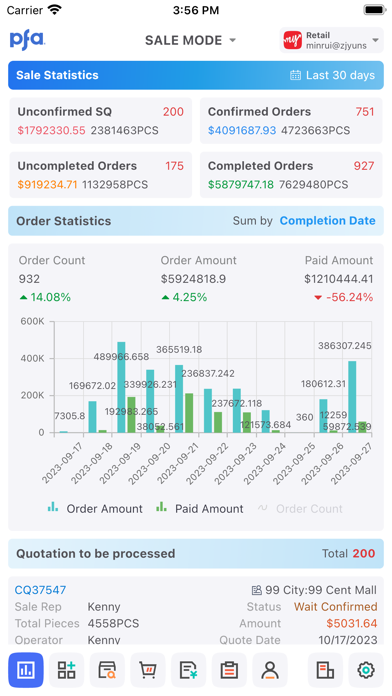
Task: Tap the Order Amount value $5924818.9
Action: [193, 279]
